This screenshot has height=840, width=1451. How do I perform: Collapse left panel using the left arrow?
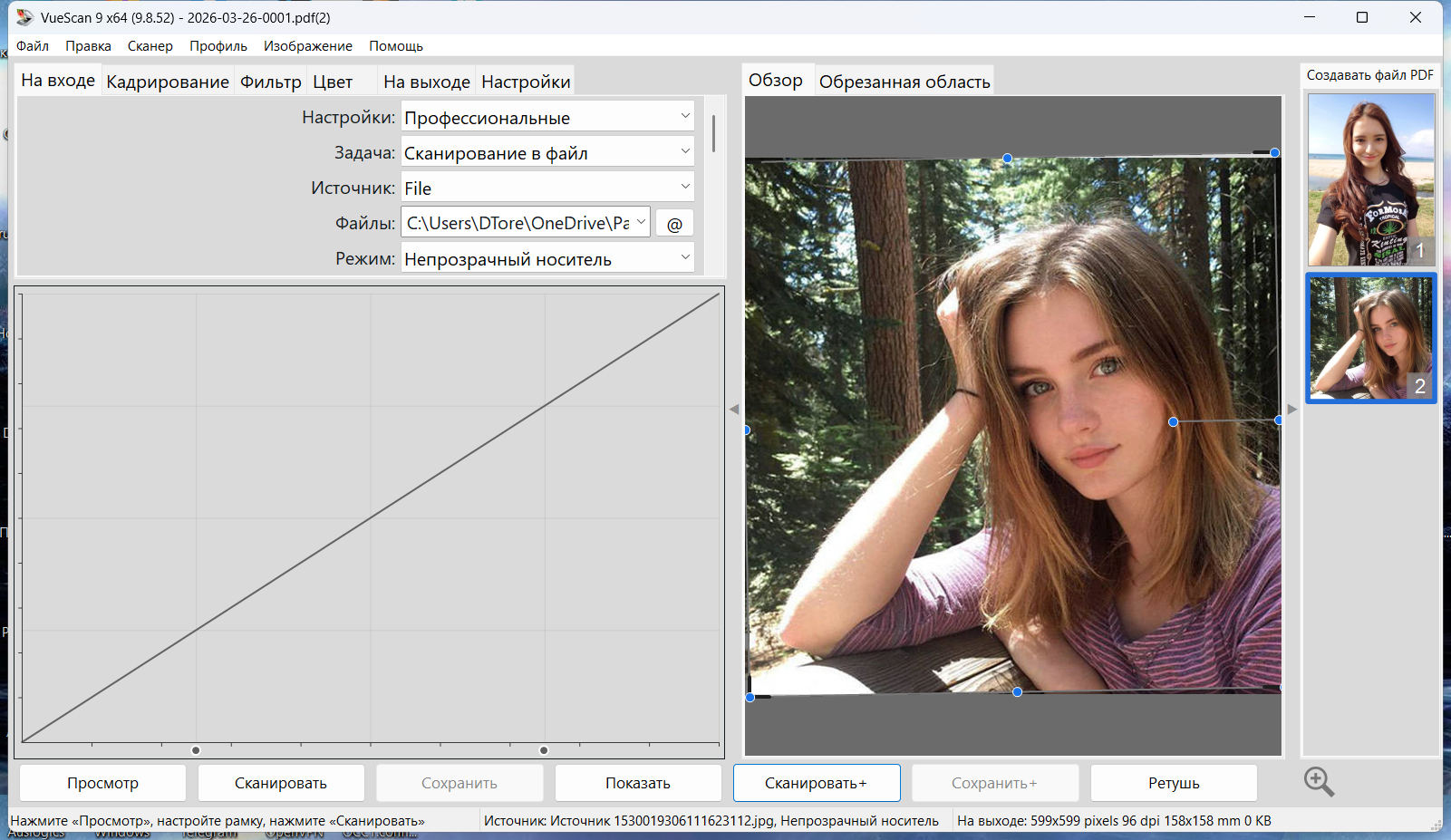click(x=734, y=410)
